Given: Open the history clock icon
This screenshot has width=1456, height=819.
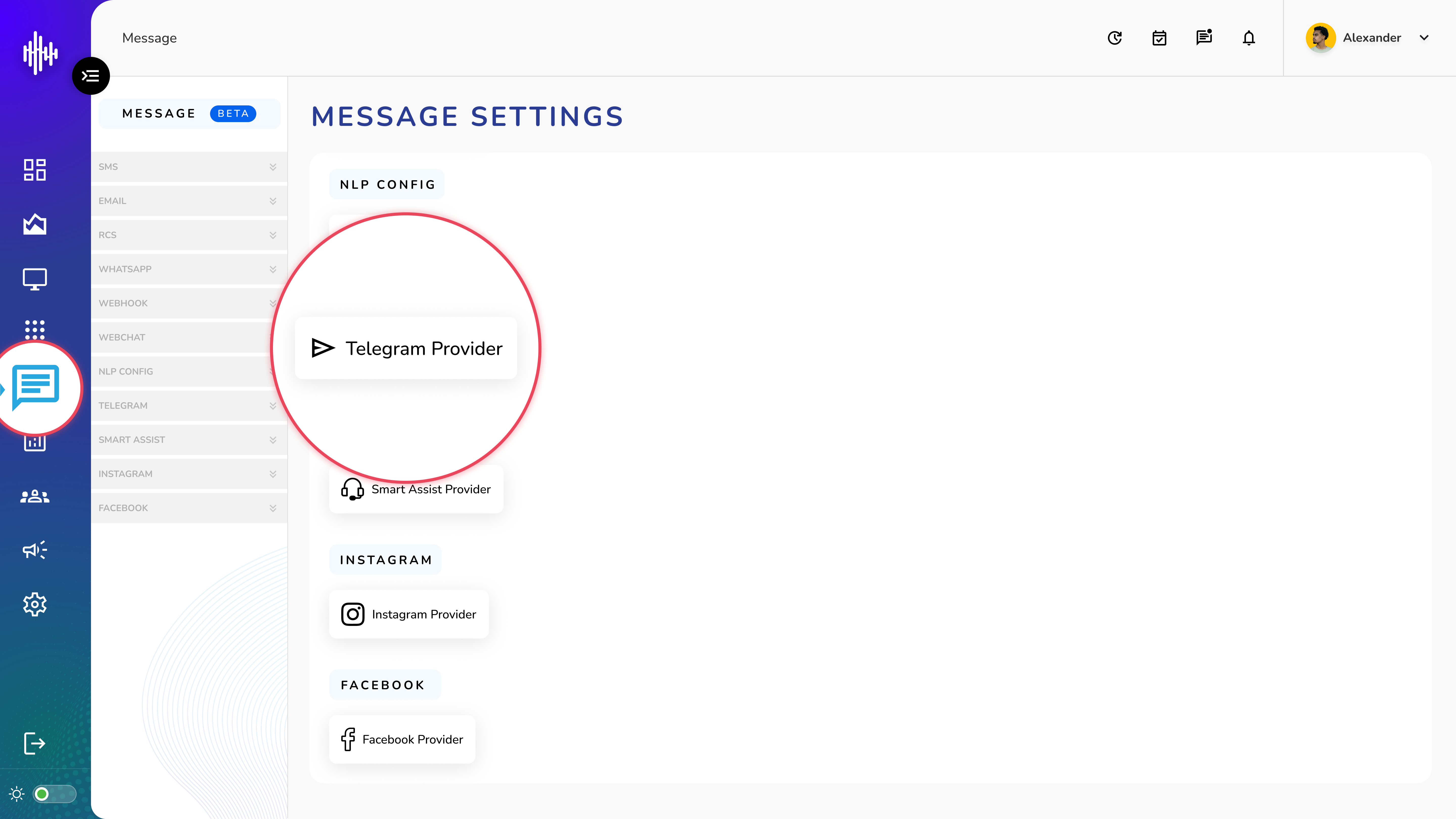Looking at the screenshot, I should (x=1114, y=38).
